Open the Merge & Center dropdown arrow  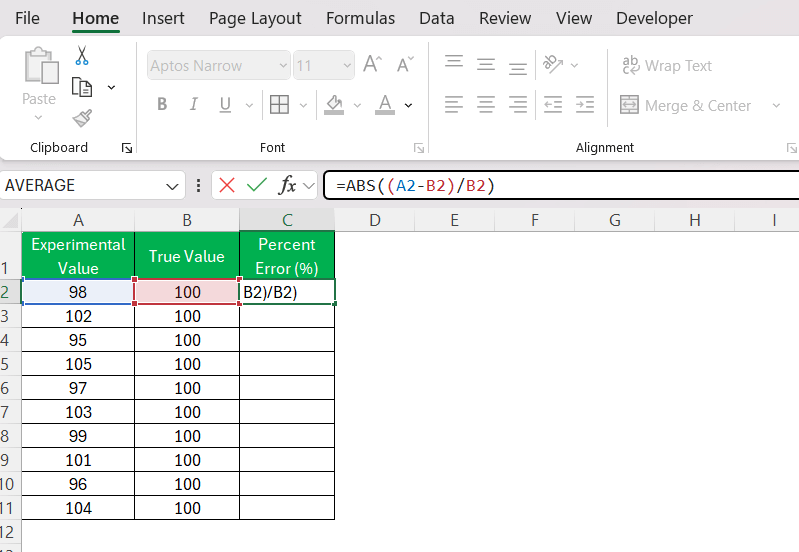[776, 106]
